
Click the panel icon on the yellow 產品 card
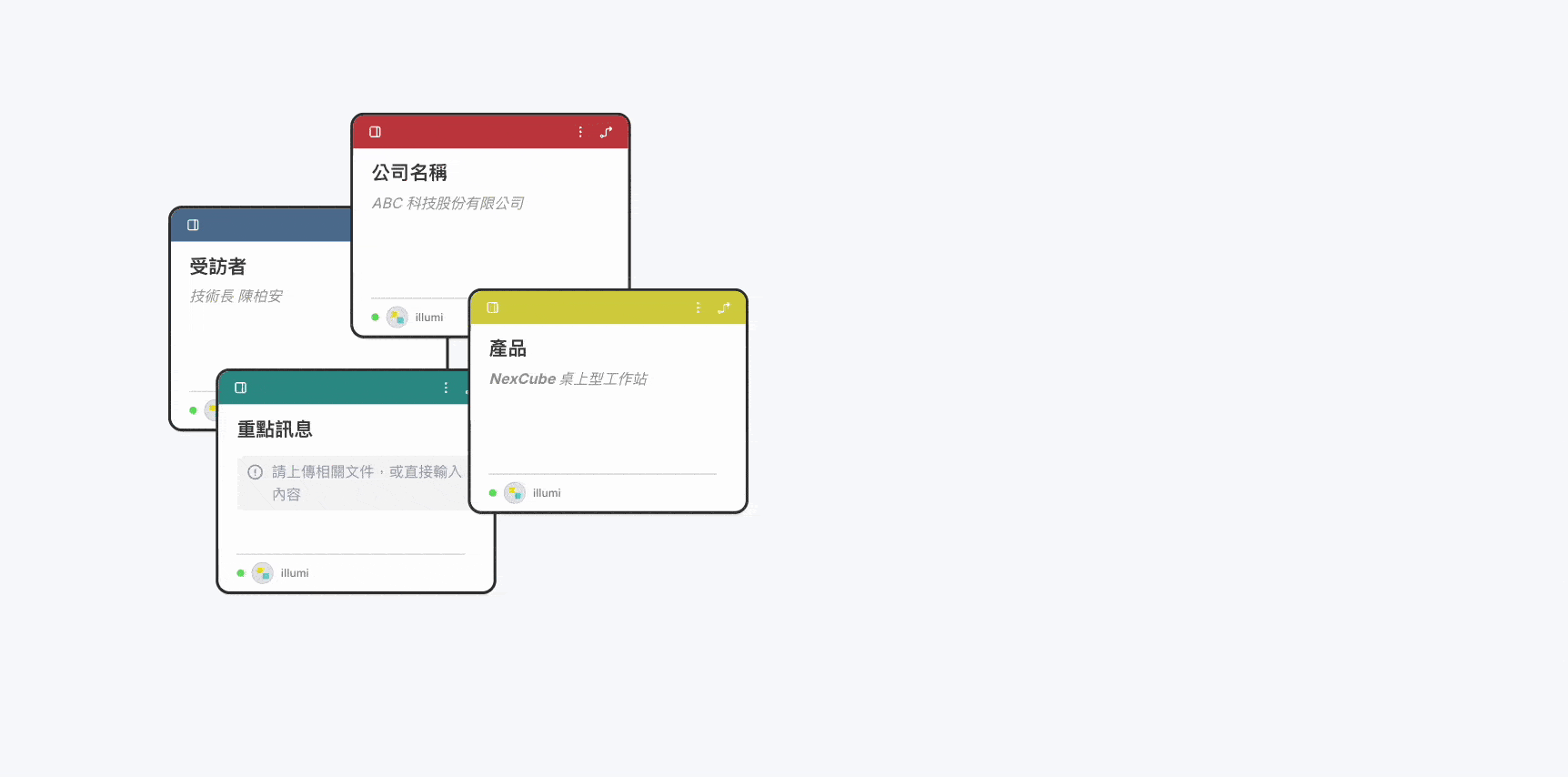pos(492,308)
